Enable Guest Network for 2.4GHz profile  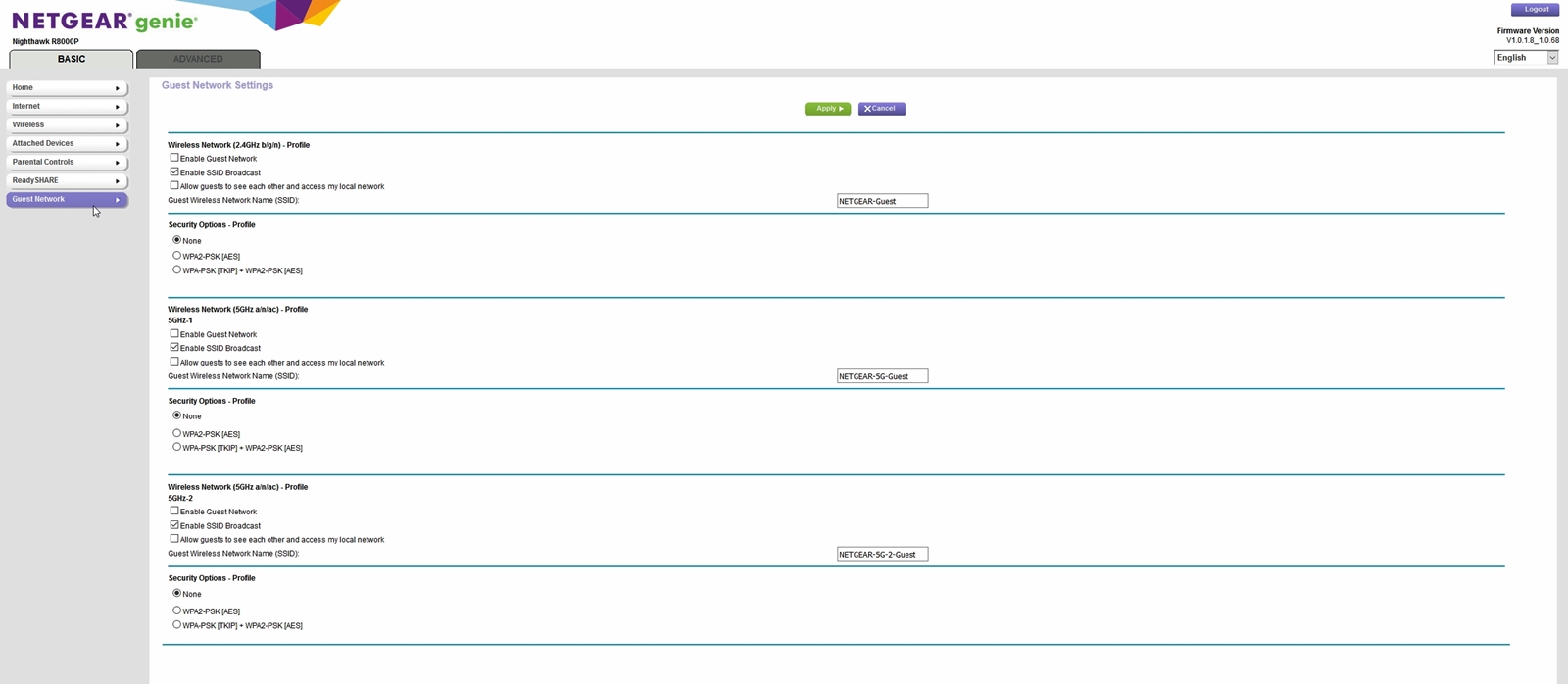pyautogui.click(x=174, y=158)
